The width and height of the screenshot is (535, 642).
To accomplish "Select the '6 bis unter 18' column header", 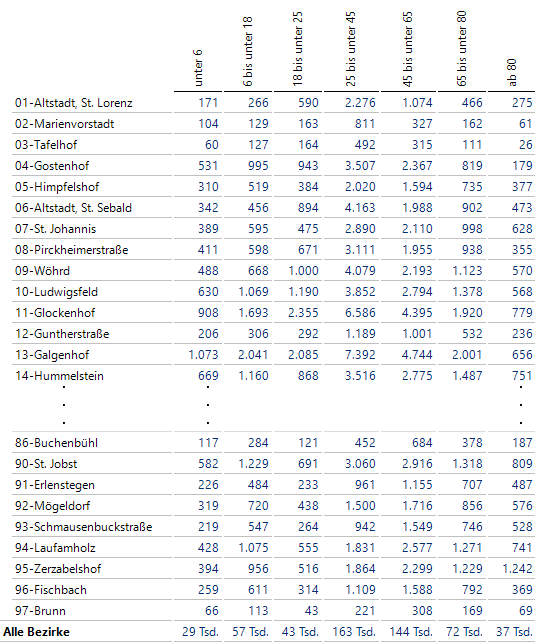I will click(x=248, y=52).
